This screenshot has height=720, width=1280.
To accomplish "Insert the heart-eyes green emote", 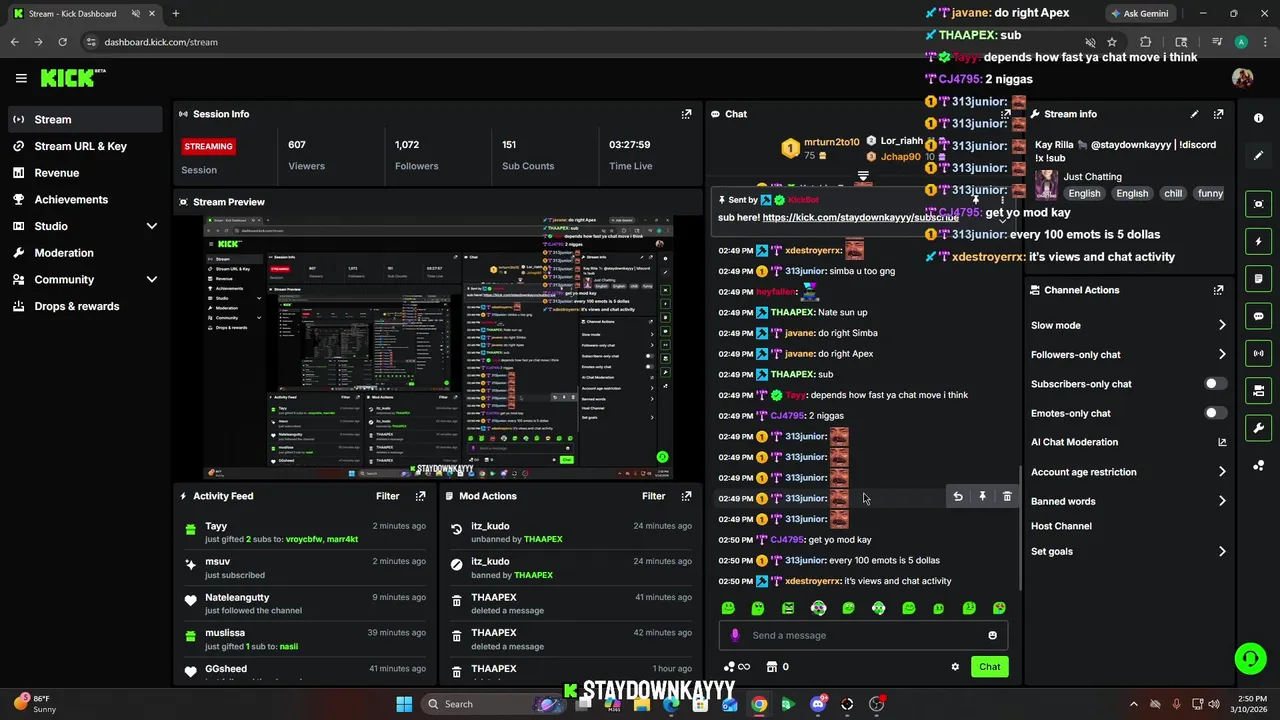I will tap(999, 608).
